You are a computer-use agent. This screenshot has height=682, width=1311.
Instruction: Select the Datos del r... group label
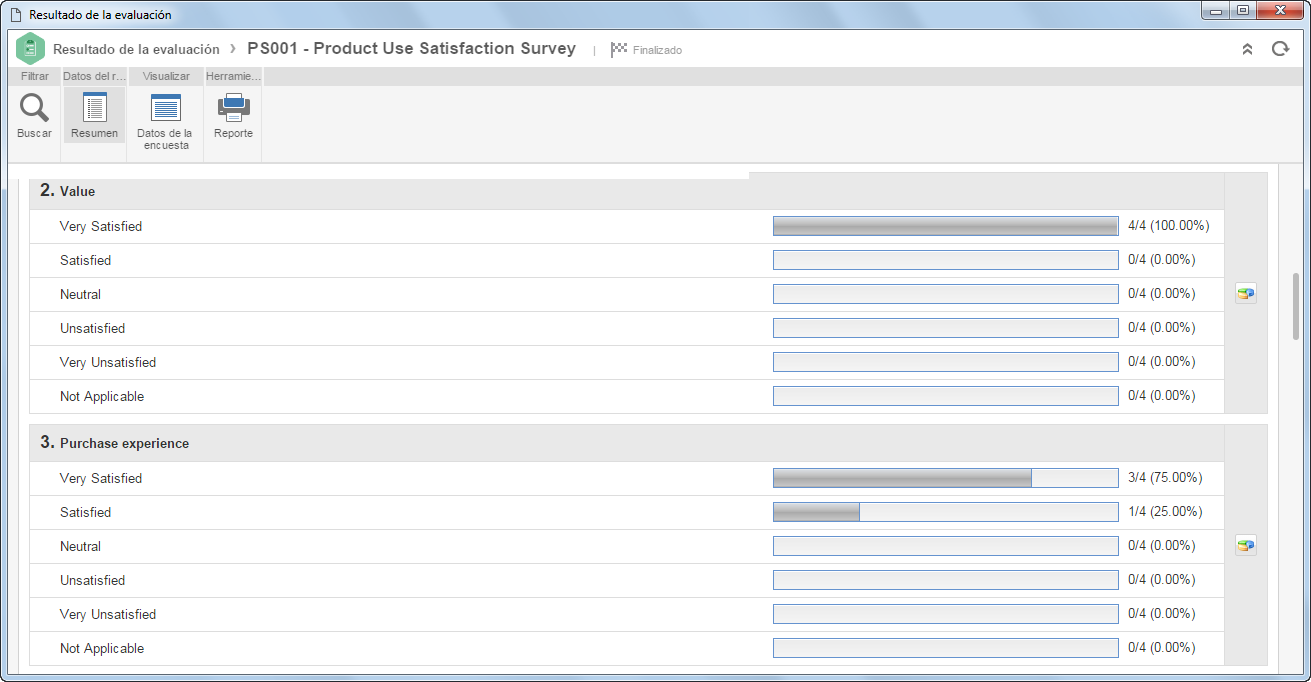pyautogui.click(x=94, y=76)
